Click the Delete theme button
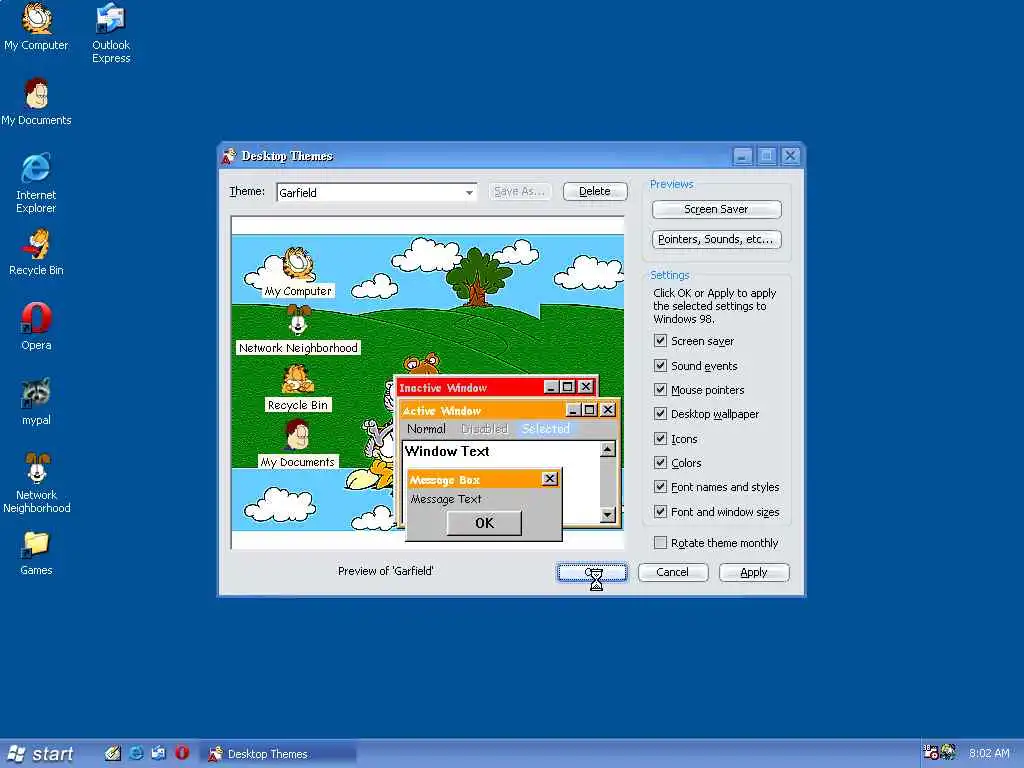Screen dimensions: 1024x768 tap(595, 191)
